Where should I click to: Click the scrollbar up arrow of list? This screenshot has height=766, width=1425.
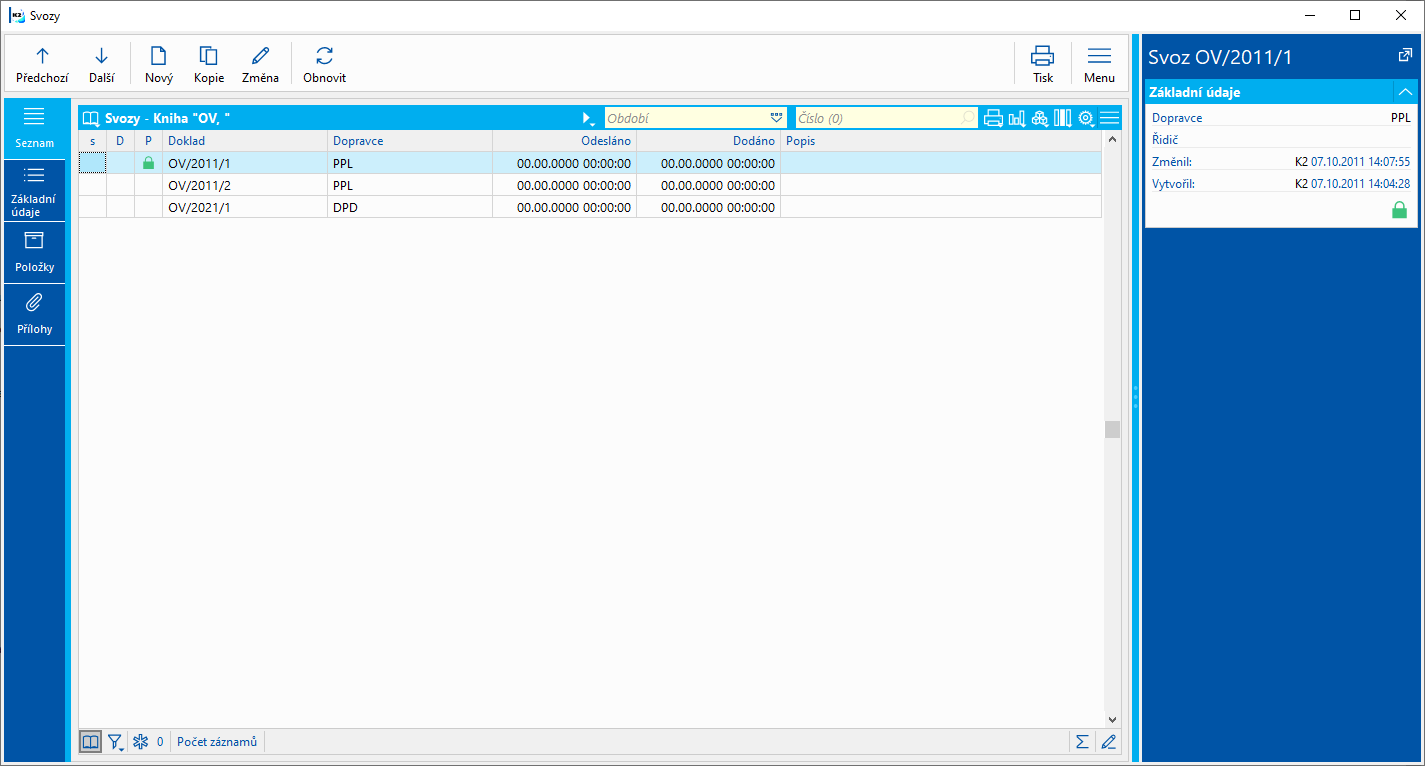[x=1112, y=139]
